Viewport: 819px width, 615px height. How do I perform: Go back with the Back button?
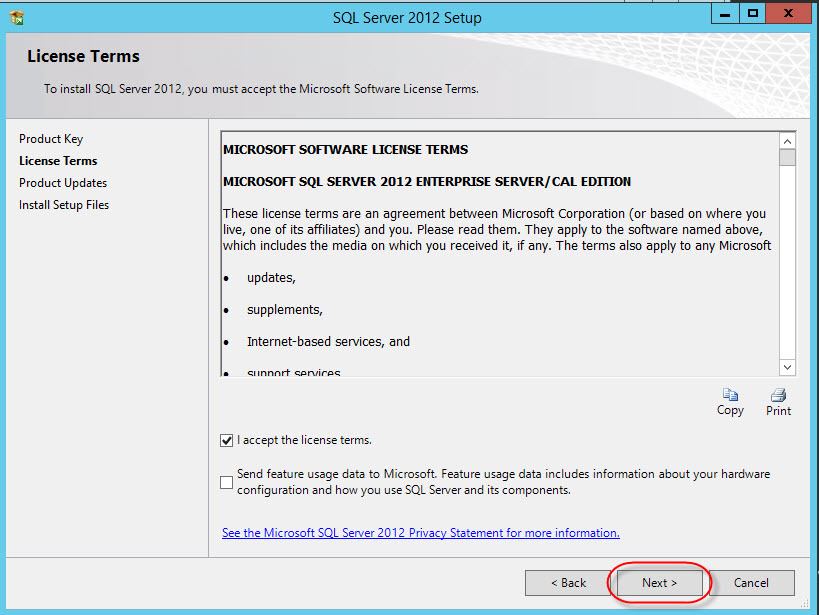[567, 582]
